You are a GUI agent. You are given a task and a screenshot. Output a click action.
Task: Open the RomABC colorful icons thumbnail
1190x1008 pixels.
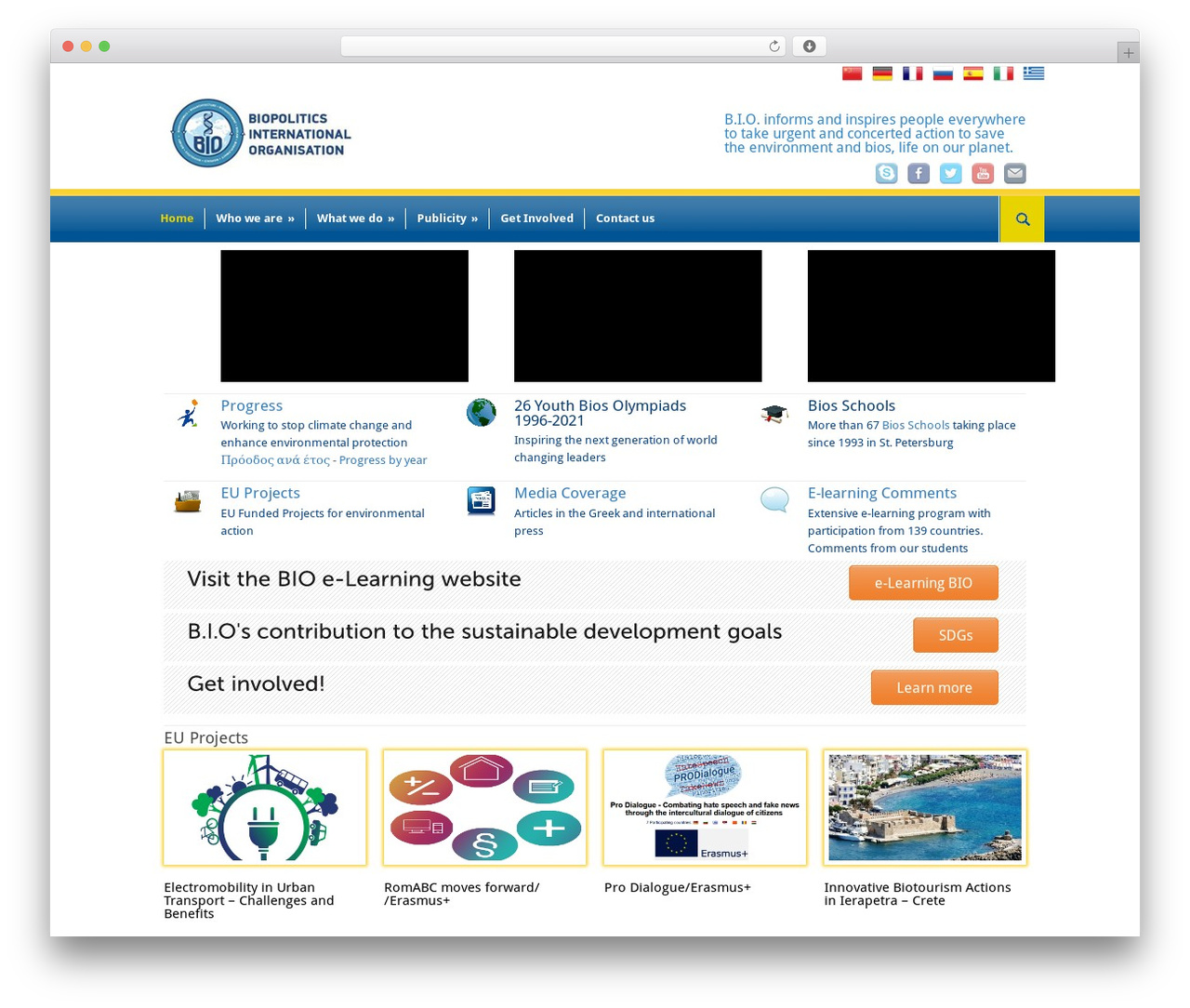point(484,807)
